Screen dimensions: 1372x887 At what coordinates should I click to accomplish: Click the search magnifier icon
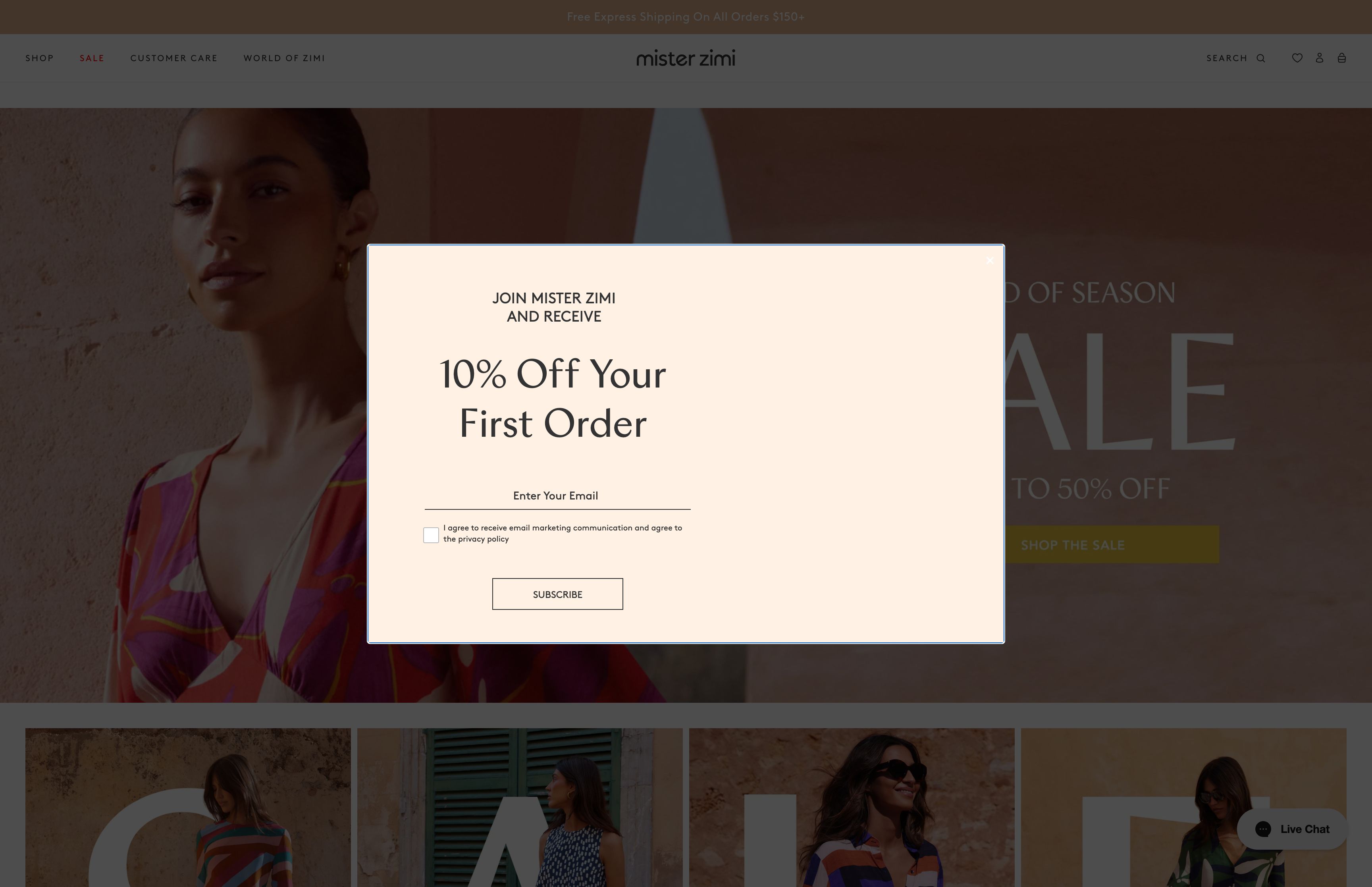[x=1261, y=58]
